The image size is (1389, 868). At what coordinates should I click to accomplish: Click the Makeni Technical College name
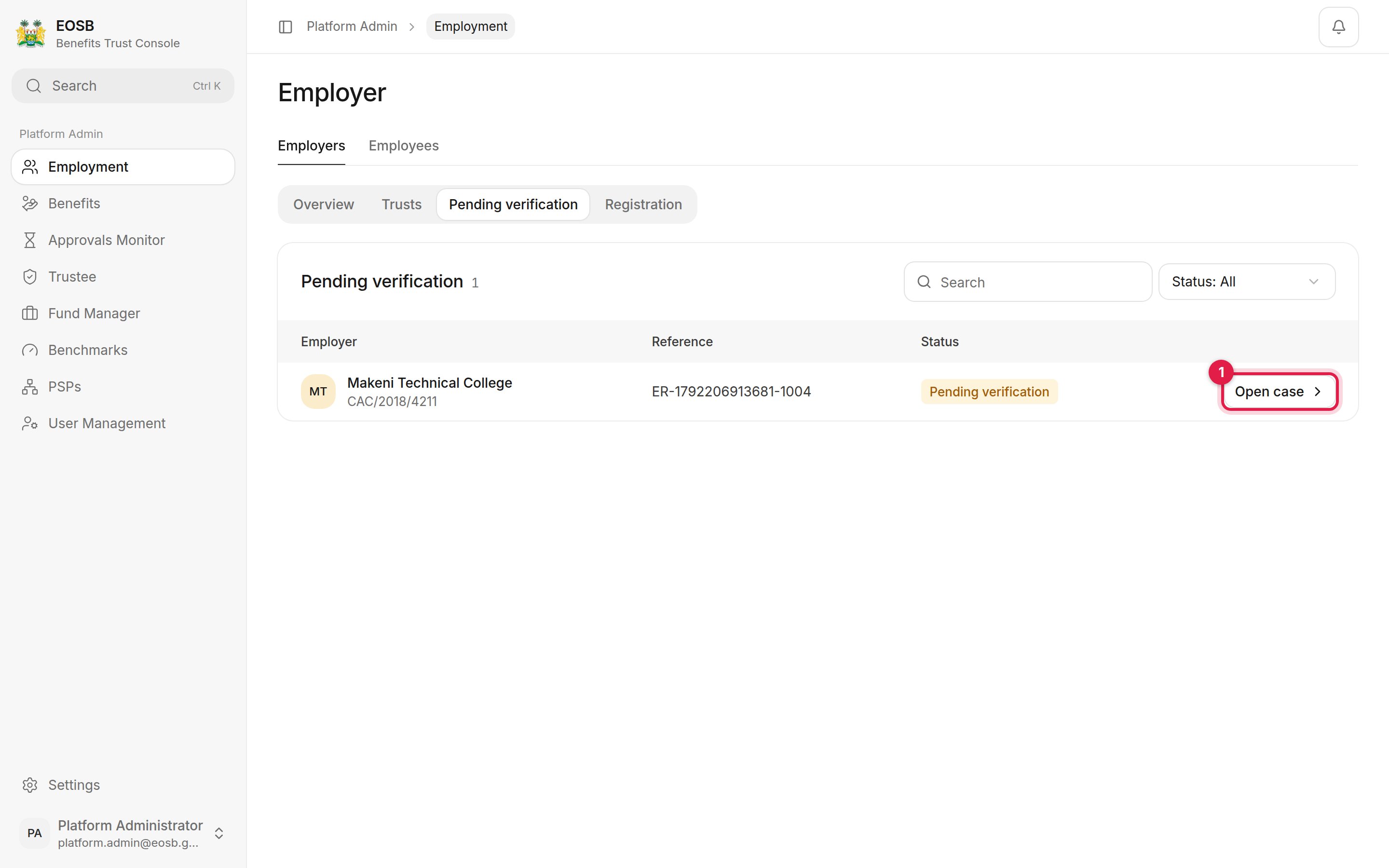(x=429, y=383)
